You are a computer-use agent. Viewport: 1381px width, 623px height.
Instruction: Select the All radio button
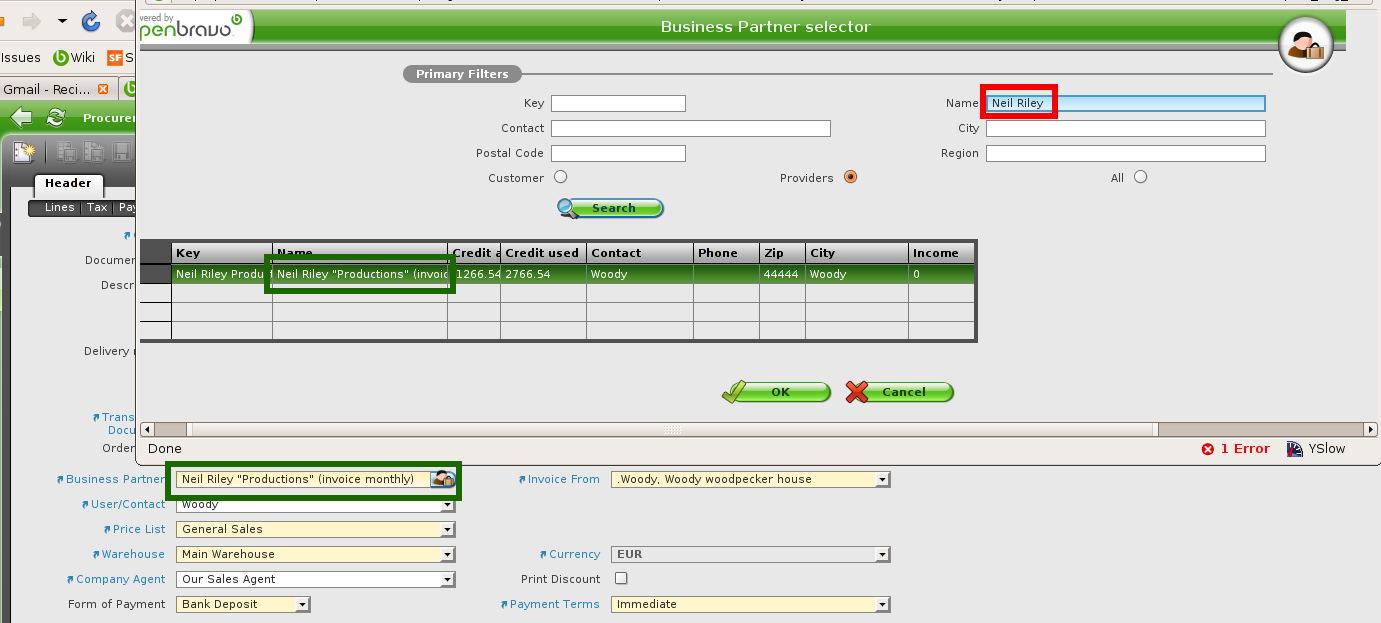[x=1140, y=177]
